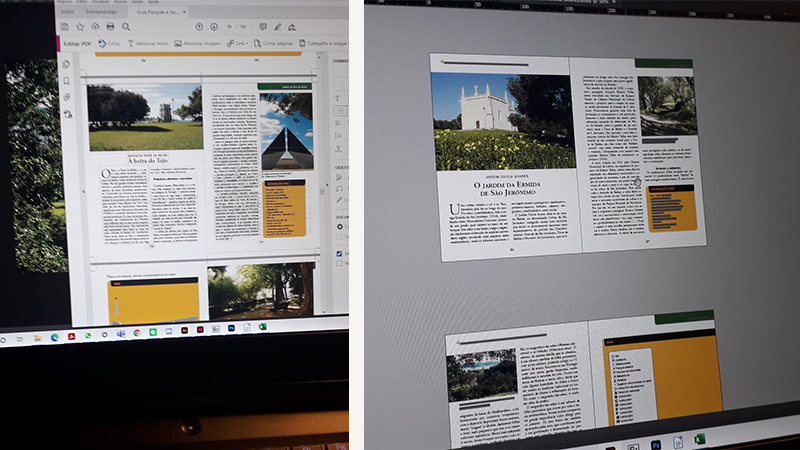This screenshot has width=800, height=450.
Task: Click the Save file icon in Acrobat toolbar
Action: pos(65,25)
